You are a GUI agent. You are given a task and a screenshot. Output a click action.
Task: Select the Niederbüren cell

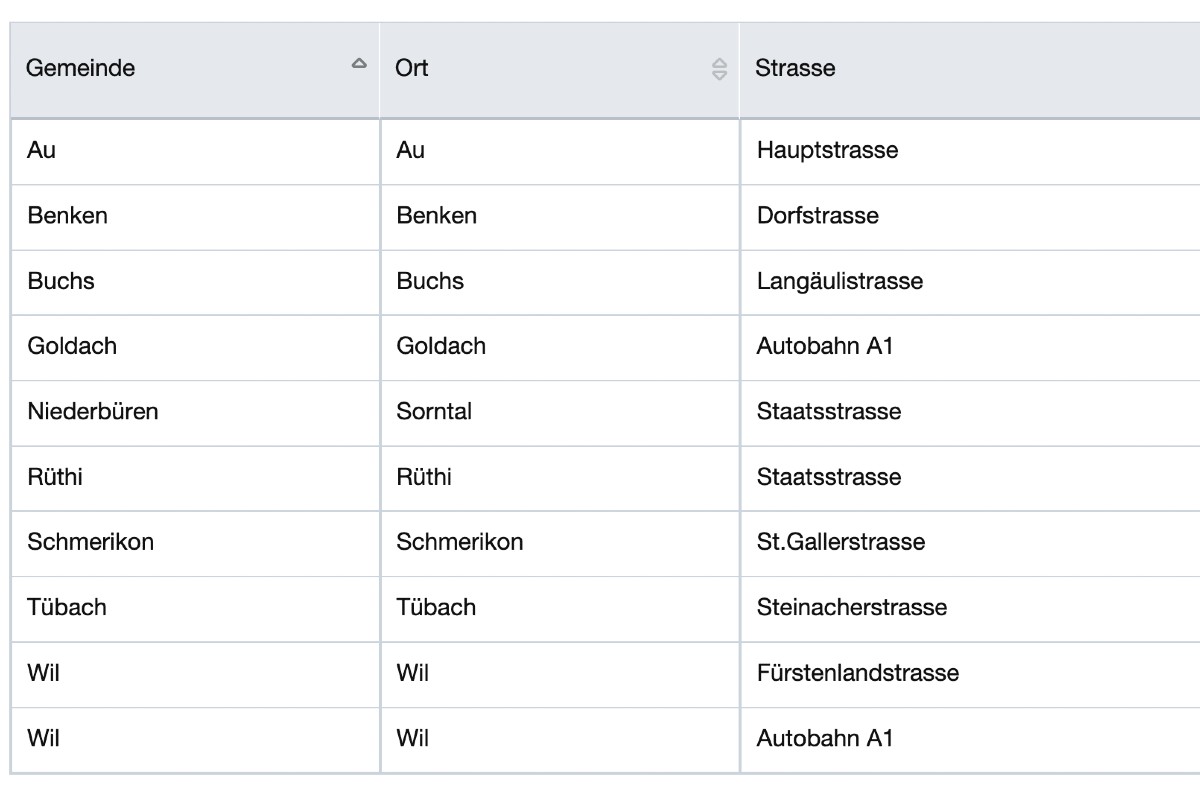click(x=93, y=411)
